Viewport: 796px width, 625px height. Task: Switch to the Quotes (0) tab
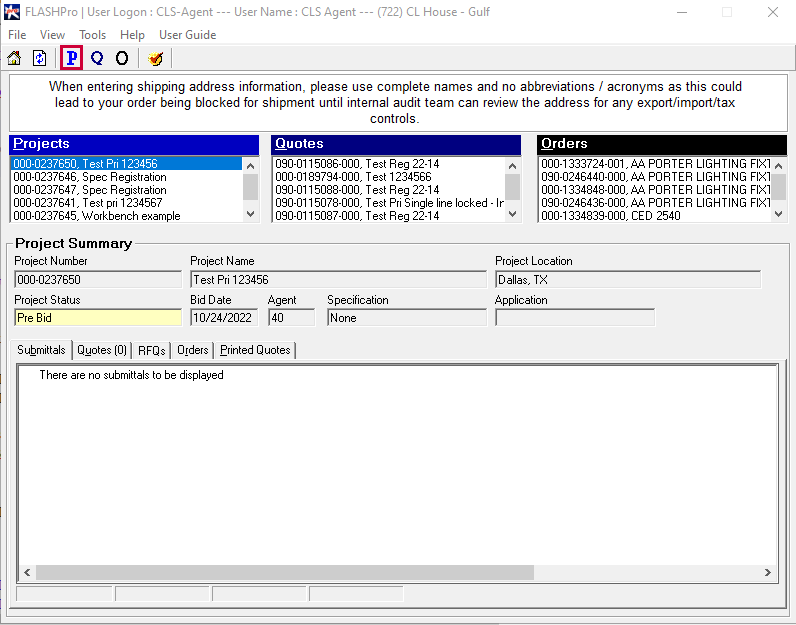point(102,350)
